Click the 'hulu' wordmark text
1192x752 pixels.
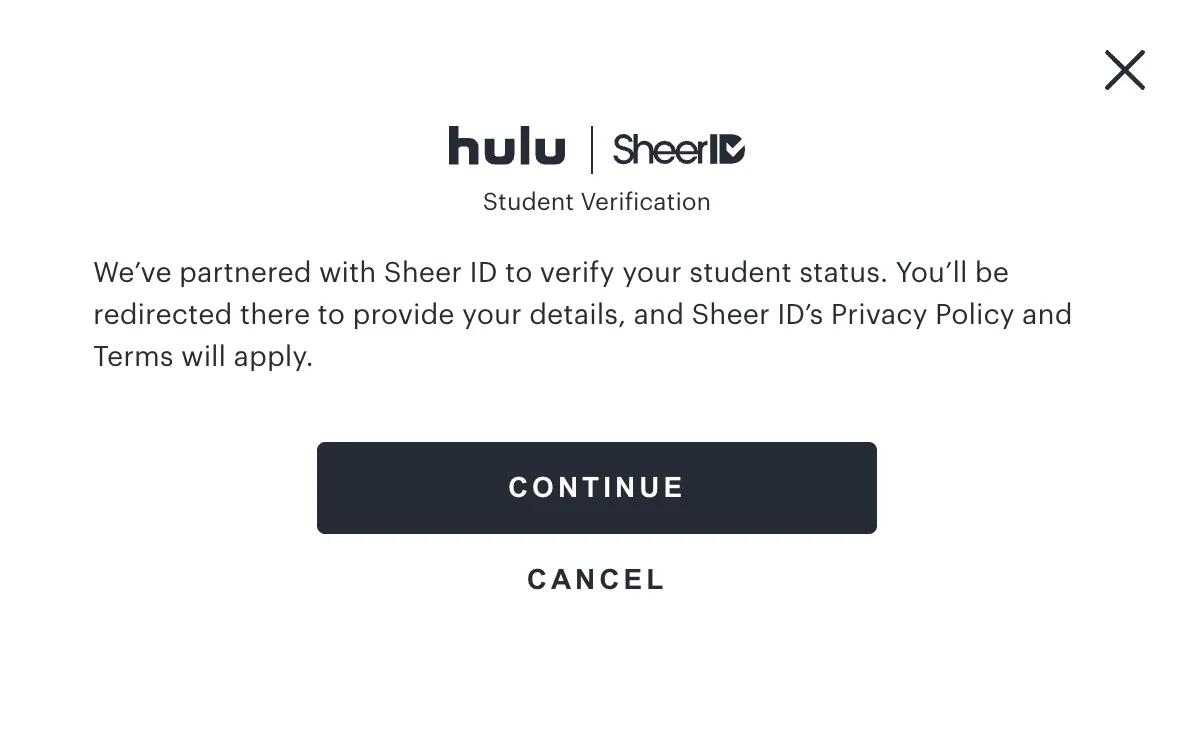click(x=507, y=146)
